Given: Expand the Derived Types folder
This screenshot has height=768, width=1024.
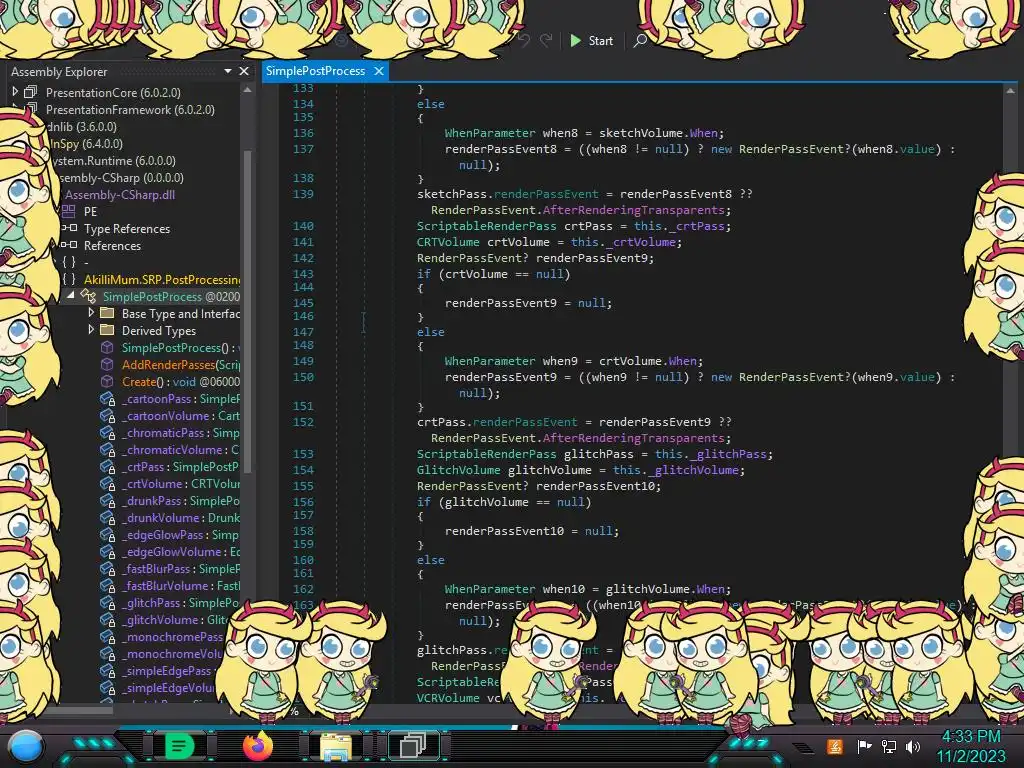Looking at the screenshot, I should pos(91,330).
